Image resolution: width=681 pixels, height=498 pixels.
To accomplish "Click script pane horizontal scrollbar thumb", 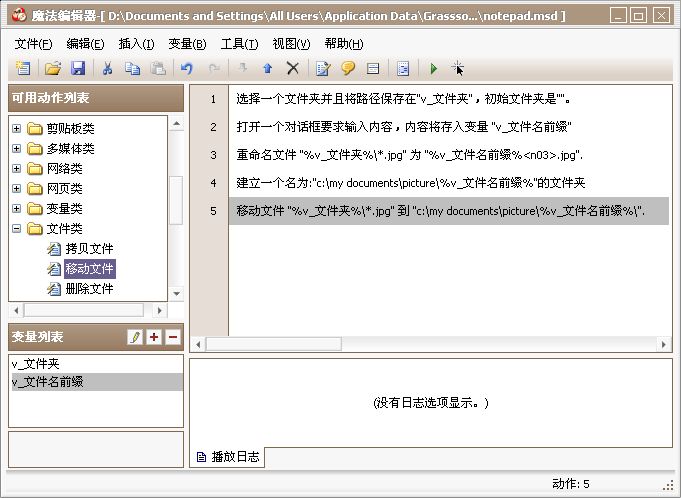I will [274, 345].
